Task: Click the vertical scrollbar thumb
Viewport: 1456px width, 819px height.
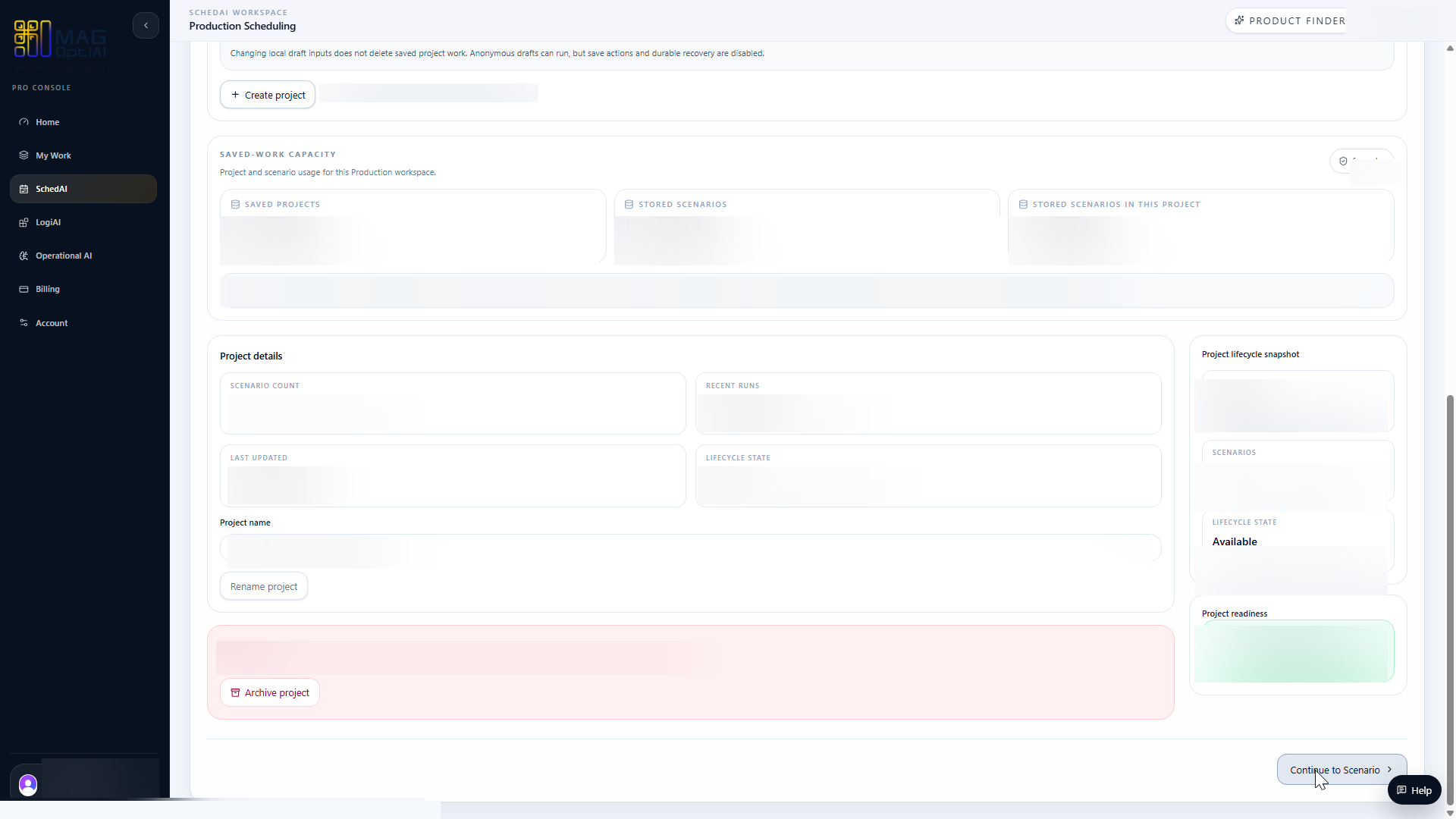Action: (x=1450, y=599)
